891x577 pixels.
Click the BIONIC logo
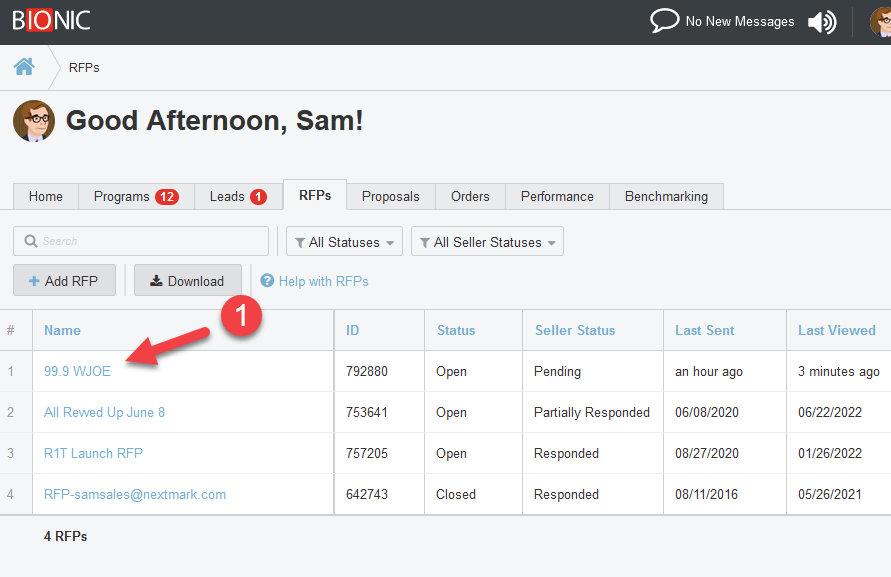coord(51,20)
